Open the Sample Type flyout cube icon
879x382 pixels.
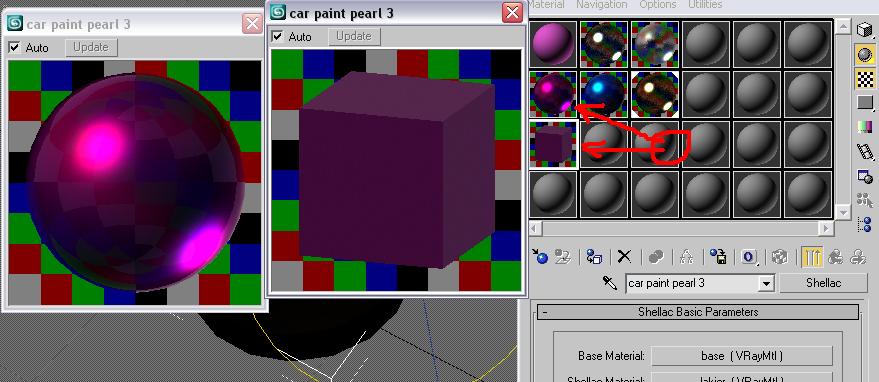click(x=866, y=29)
